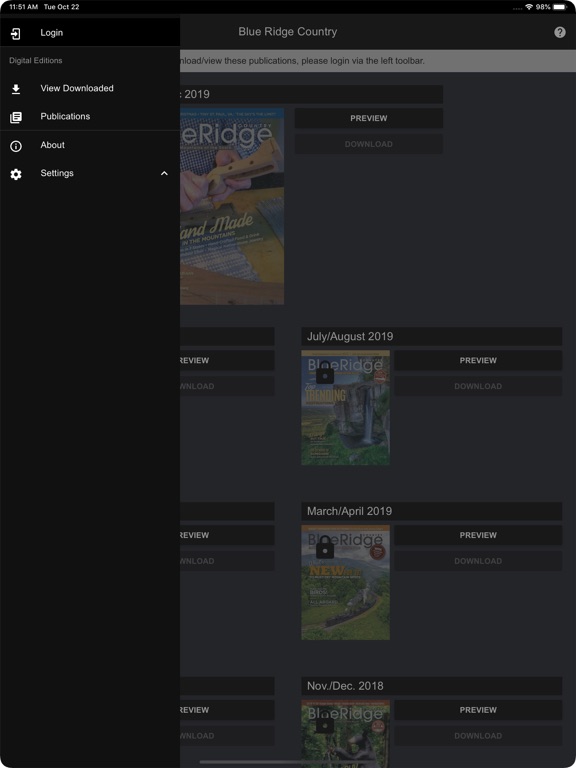Preview the July/August 2019 issue
The width and height of the screenshot is (576, 768).
click(x=478, y=360)
